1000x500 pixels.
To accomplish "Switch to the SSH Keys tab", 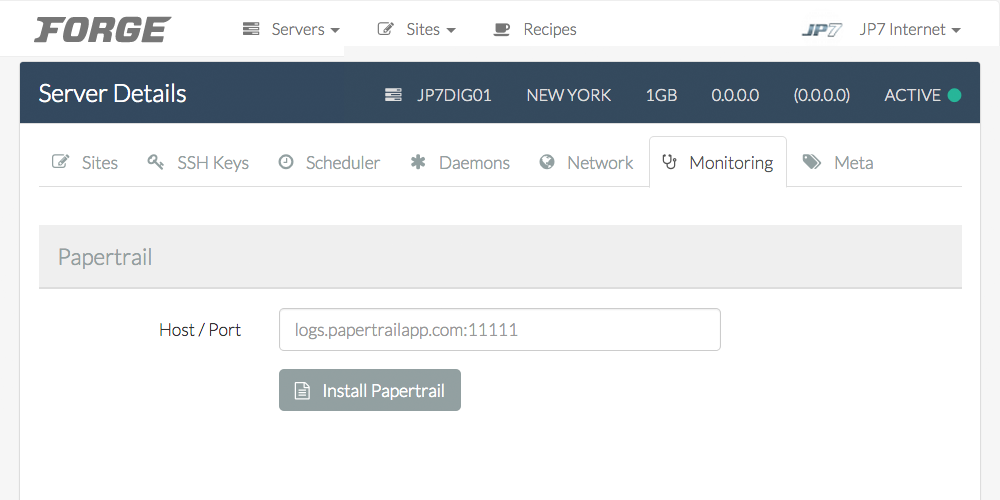I will [198, 163].
